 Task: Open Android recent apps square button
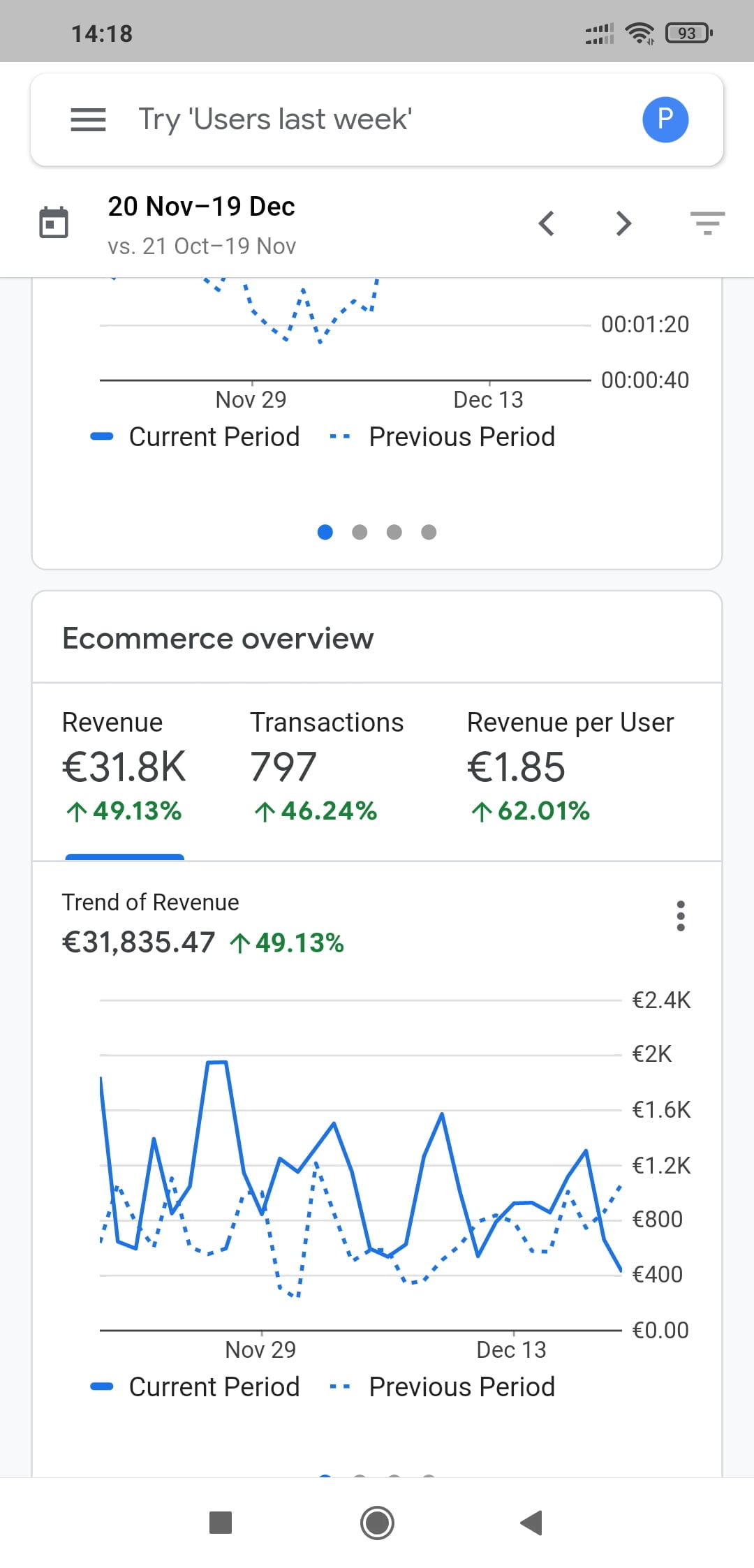tap(221, 1522)
